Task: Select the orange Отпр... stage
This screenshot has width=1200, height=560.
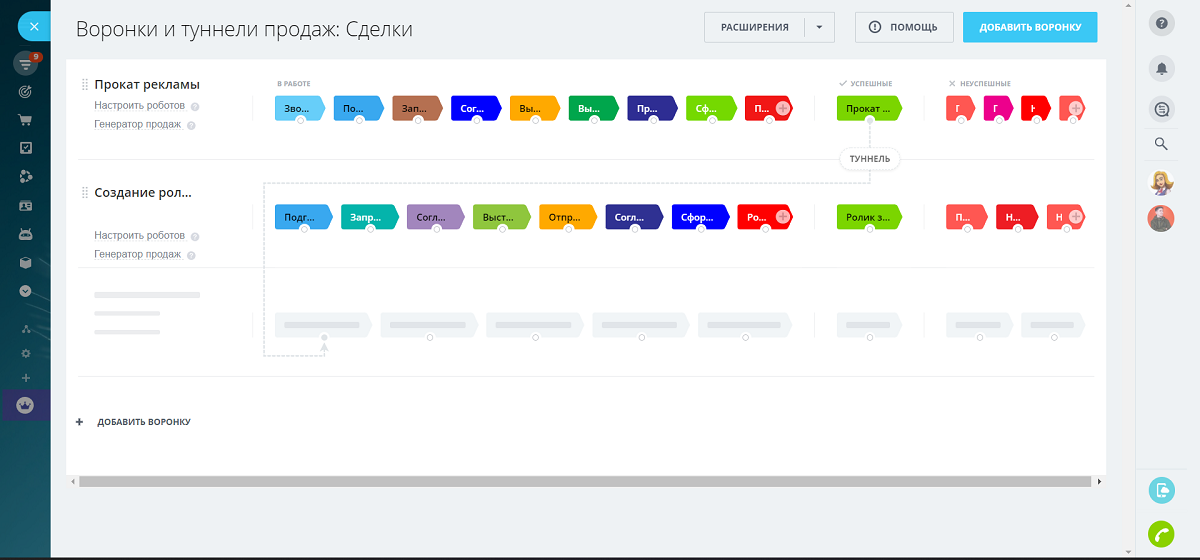Action: [x=568, y=216]
